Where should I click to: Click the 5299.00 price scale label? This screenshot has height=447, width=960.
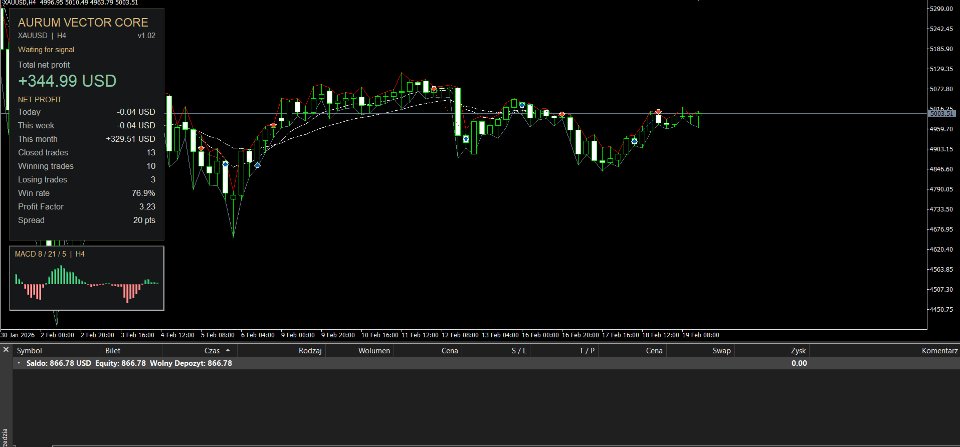(943, 9)
